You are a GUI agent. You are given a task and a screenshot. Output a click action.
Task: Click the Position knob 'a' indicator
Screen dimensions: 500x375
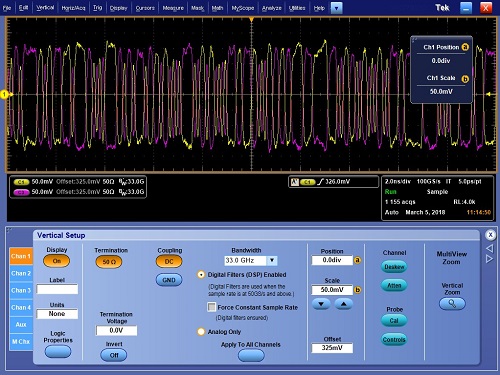click(357, 260)
